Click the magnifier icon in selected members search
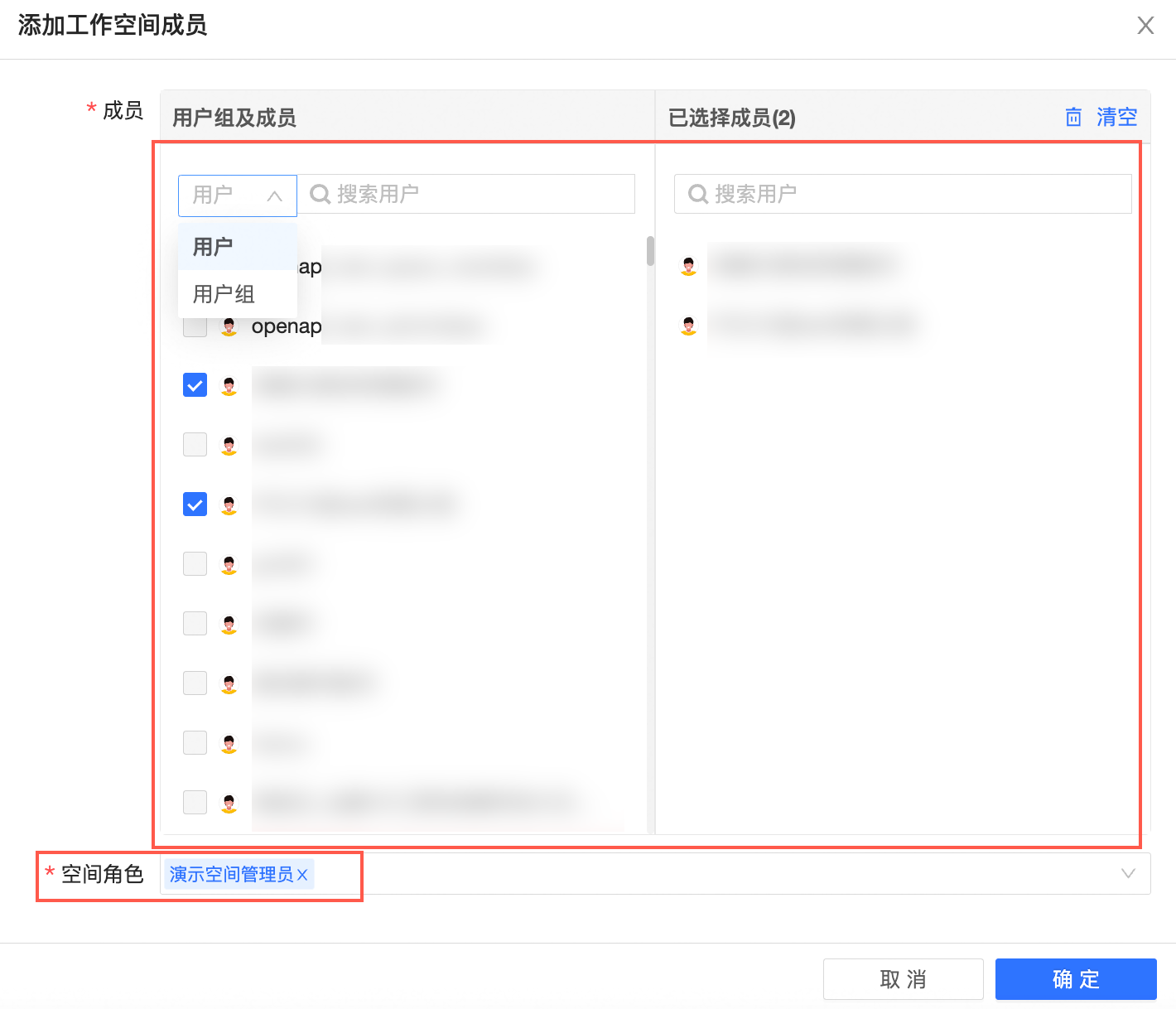This screenshot has width=1176, height=1009. click(697, 194)
